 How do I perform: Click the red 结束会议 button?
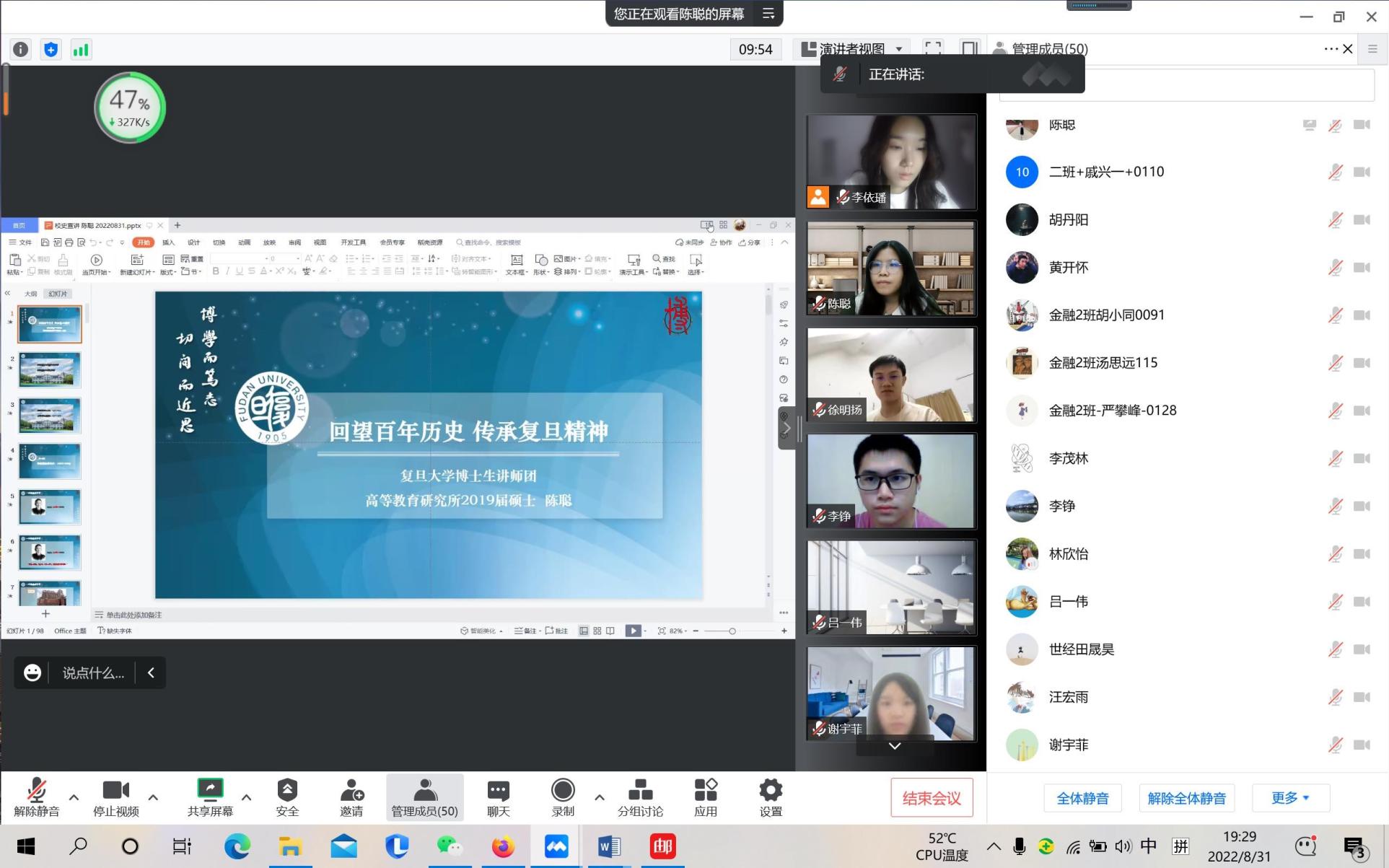931,798
